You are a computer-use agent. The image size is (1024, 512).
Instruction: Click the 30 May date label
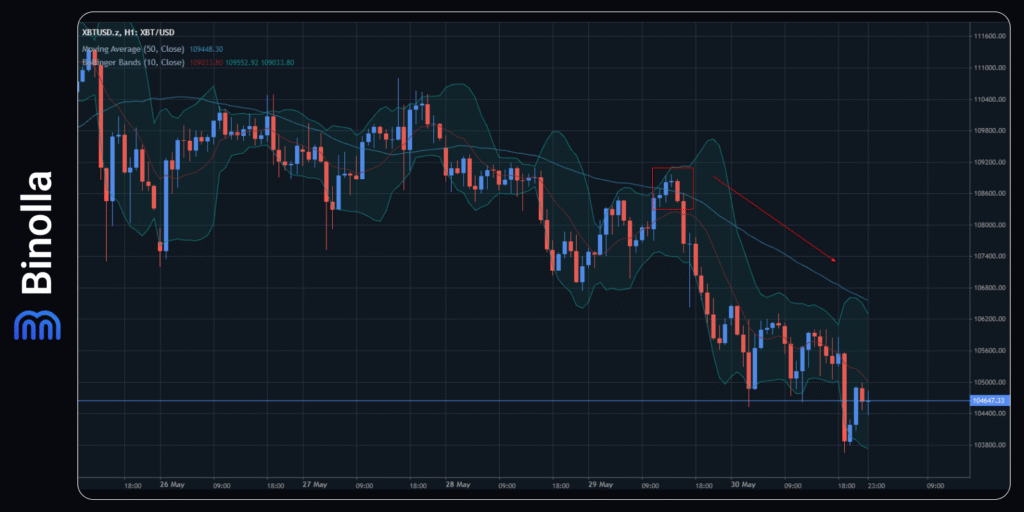742,485
